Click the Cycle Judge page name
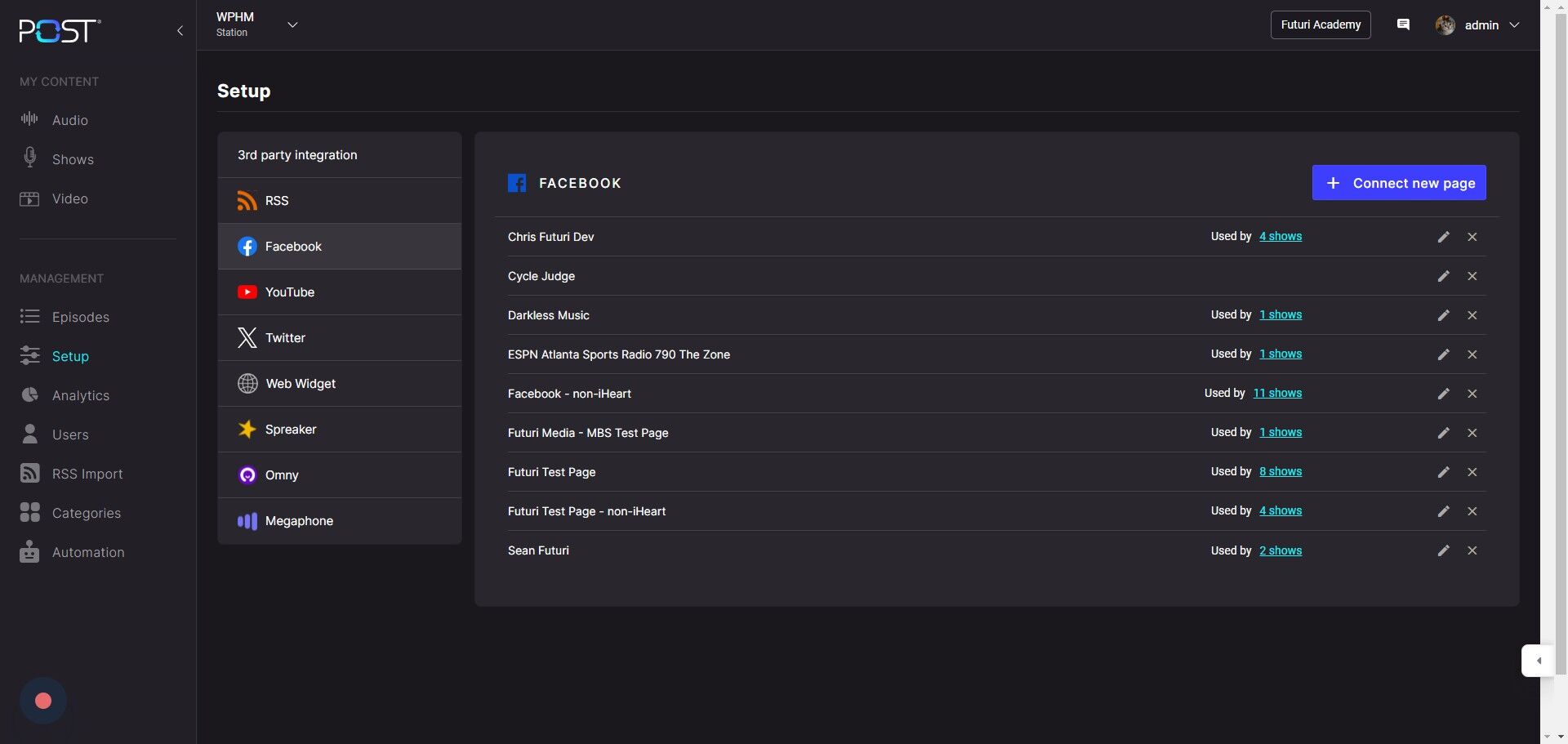1568x744 pixels. coord(541,276)
